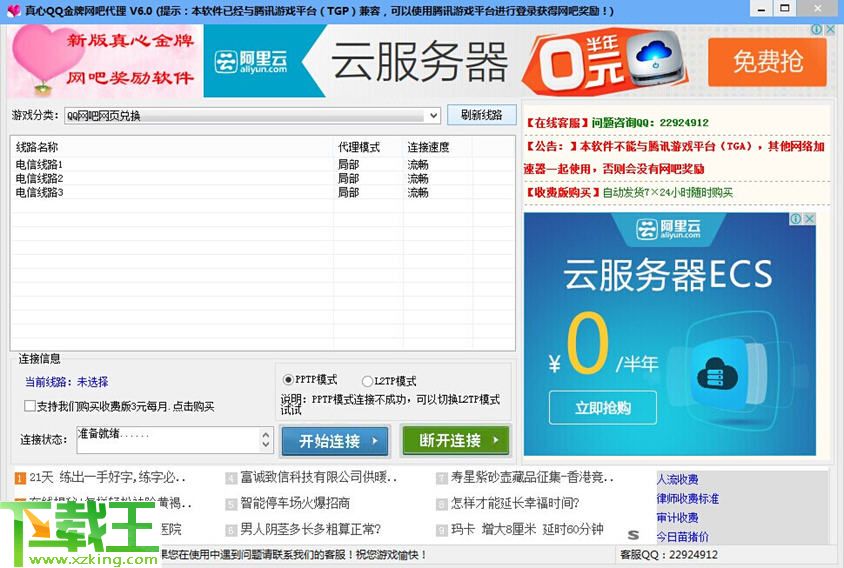This screenshot has height=568, width=844.
Task: Click the number 1 ad badge icon
Action: click(20, 478)
